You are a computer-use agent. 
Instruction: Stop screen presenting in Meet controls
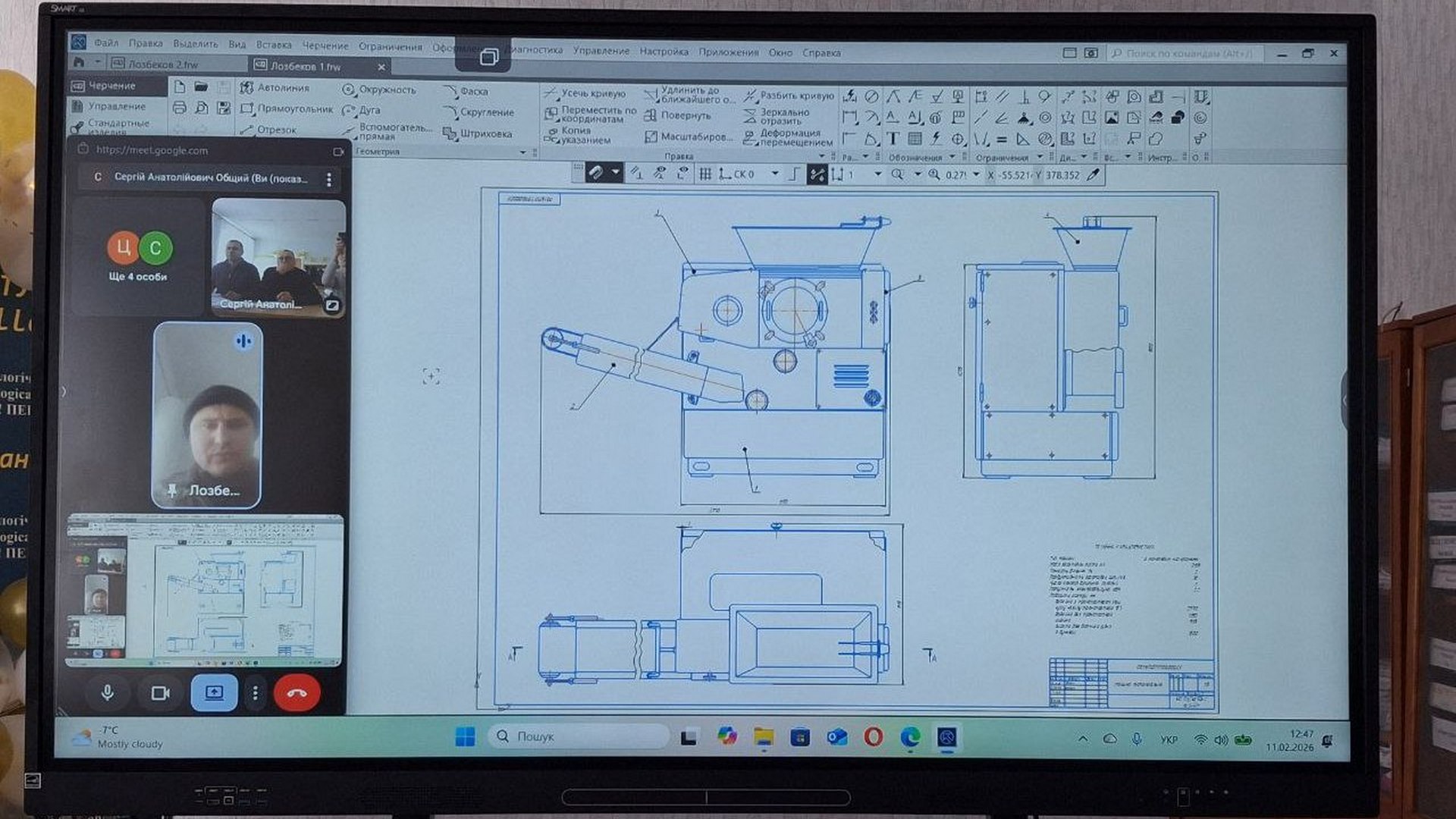(x=214, y=692)
